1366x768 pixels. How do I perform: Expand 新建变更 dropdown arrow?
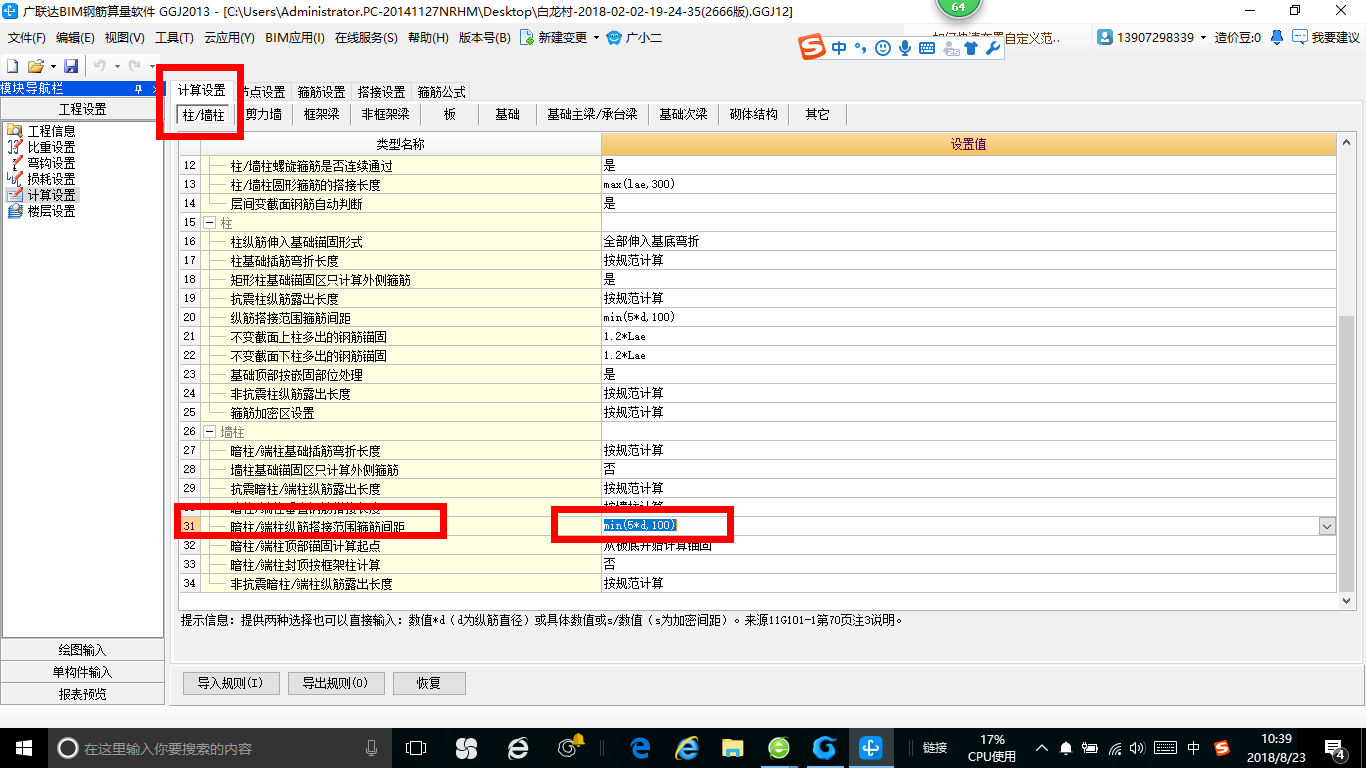(x=596, y=38)
